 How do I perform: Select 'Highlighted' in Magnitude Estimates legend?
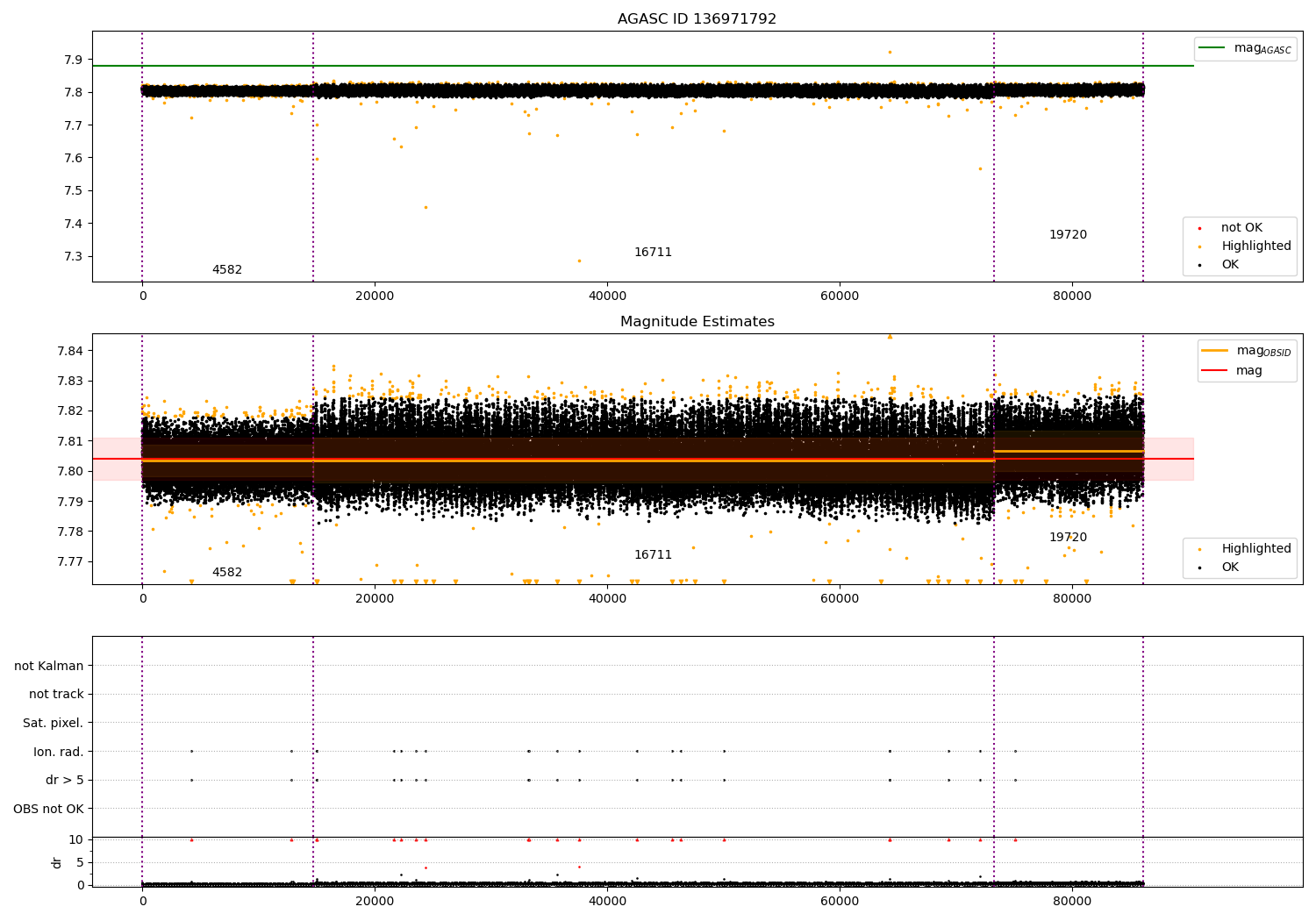[x=1256, y=549]
